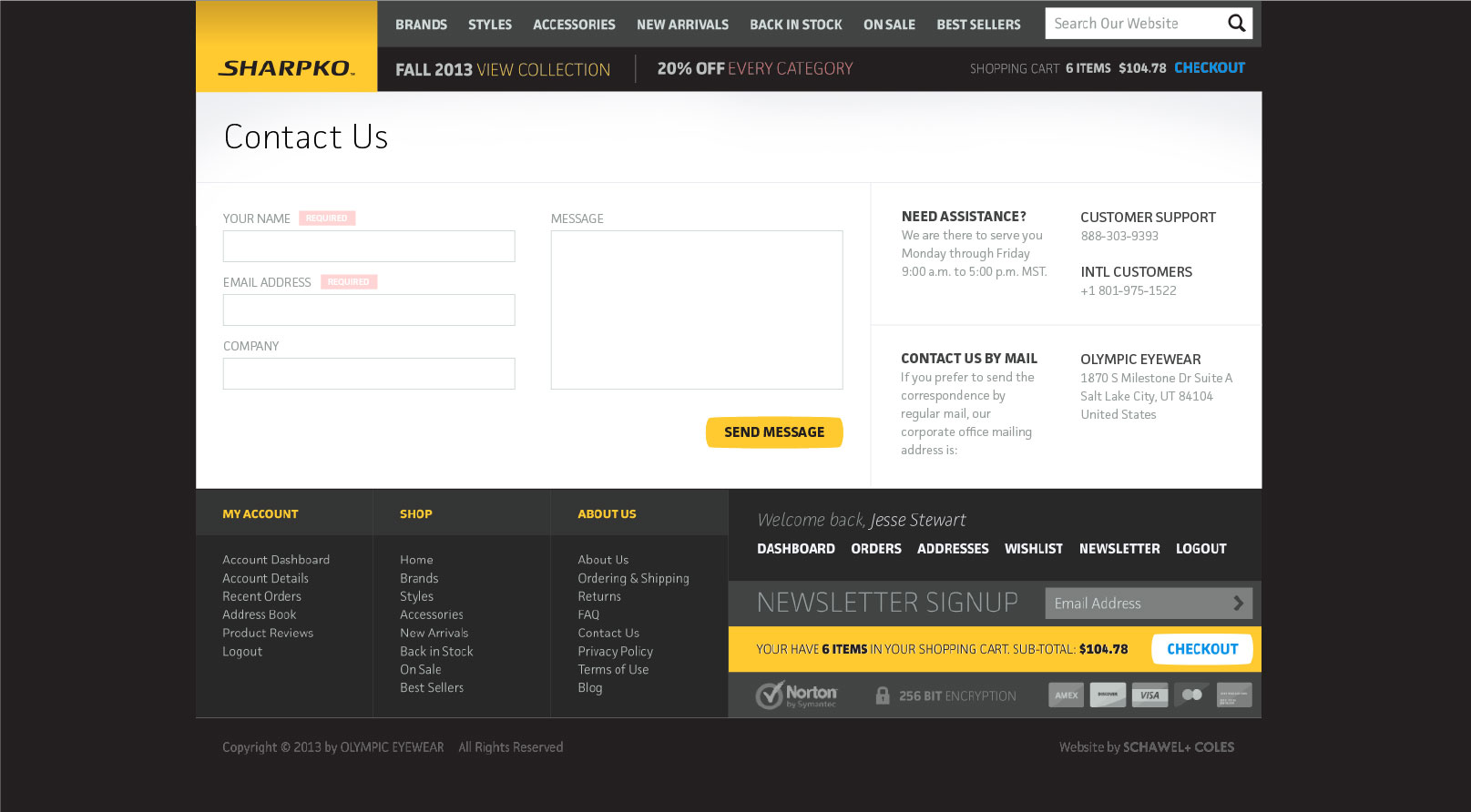This screenshot has height=812, width=1471.
Task: Click Back in Stock footer link
Action: click(x=436, y=652)
